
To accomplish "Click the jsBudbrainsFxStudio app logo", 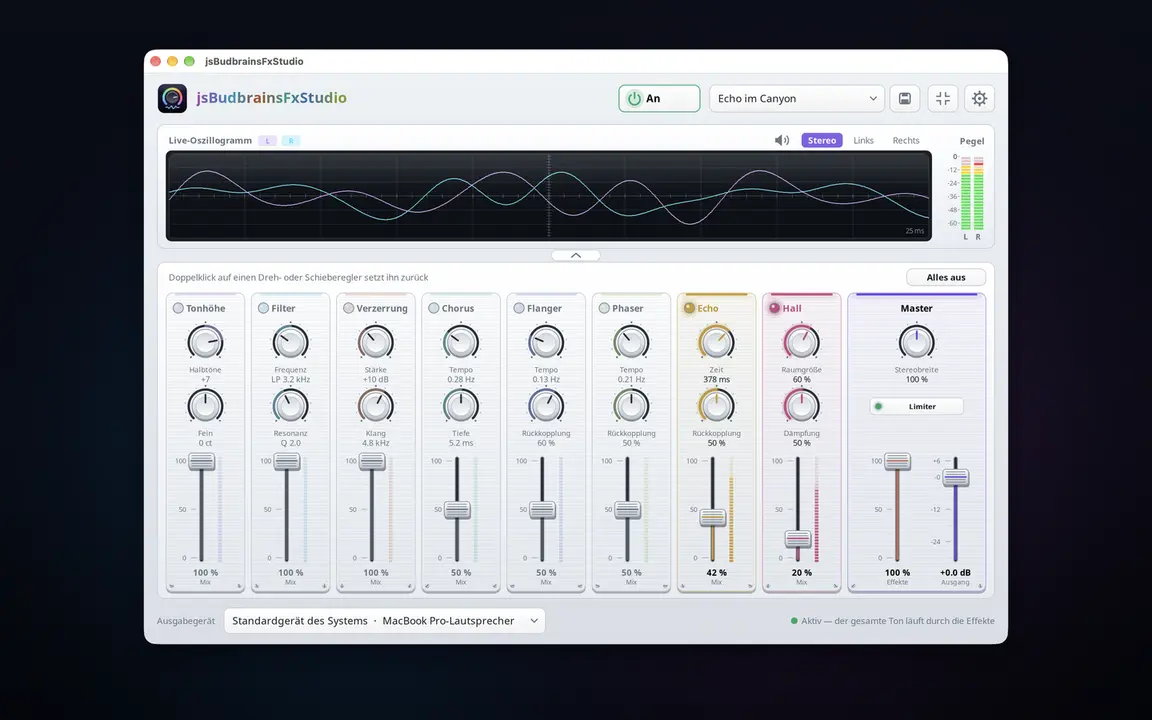I will tap(173, 98).
